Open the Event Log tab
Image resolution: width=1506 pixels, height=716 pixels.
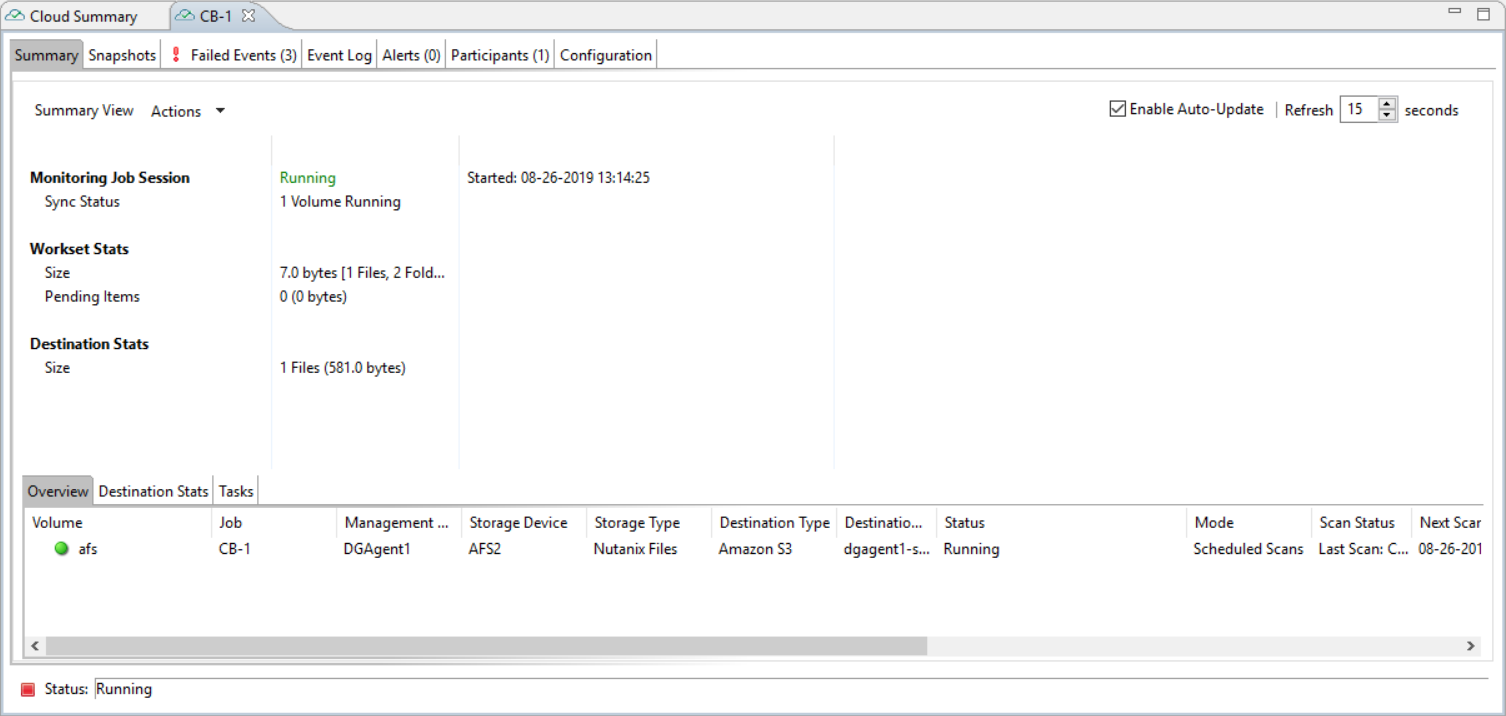[x=339, y=56]
